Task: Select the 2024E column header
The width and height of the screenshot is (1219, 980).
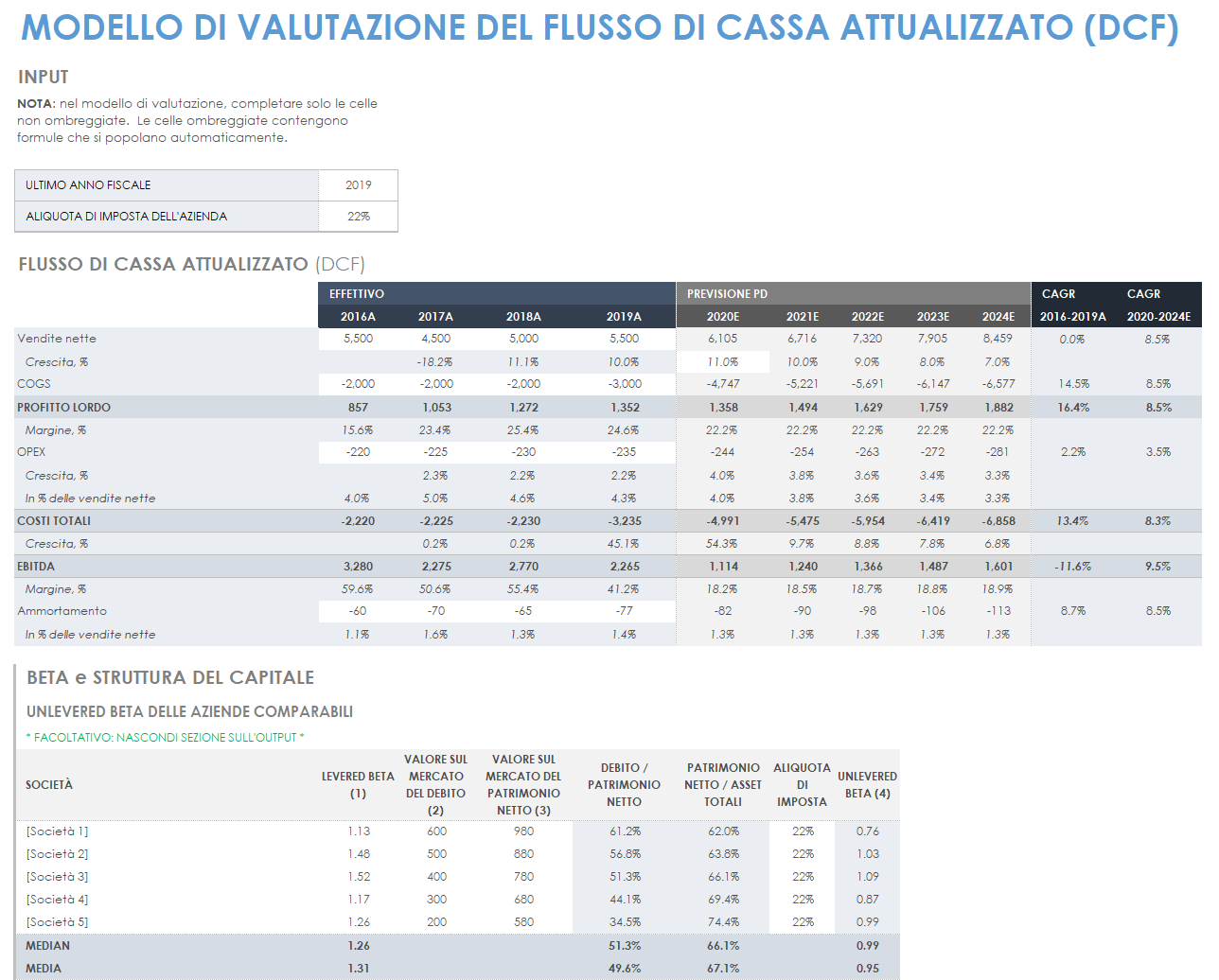Action: click(998, 317)
